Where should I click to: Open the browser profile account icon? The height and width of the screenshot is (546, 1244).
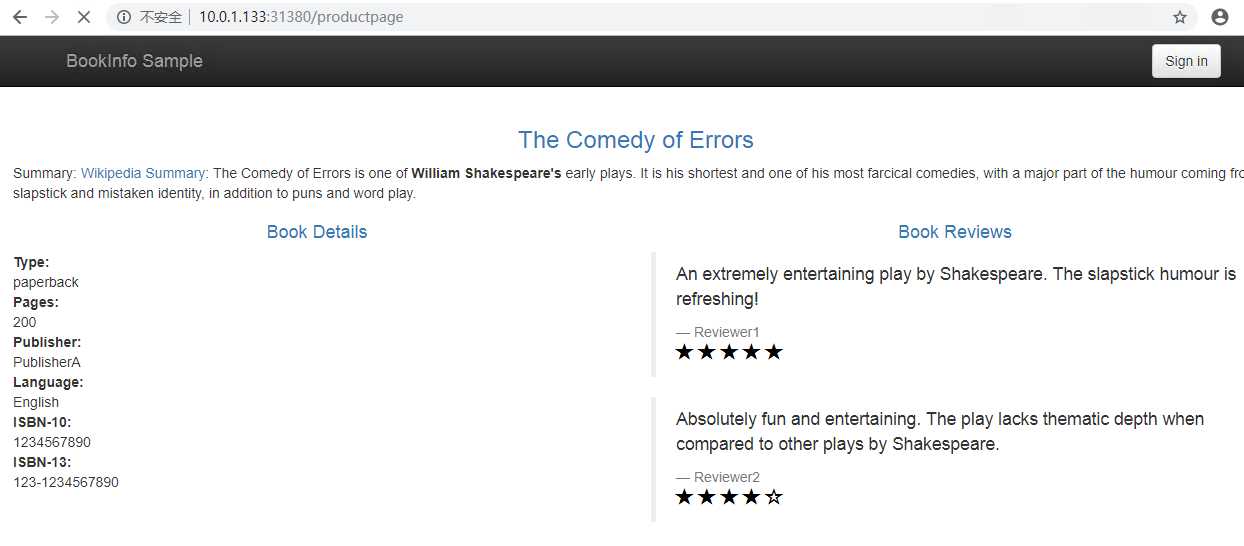(x=1219, y=17)
